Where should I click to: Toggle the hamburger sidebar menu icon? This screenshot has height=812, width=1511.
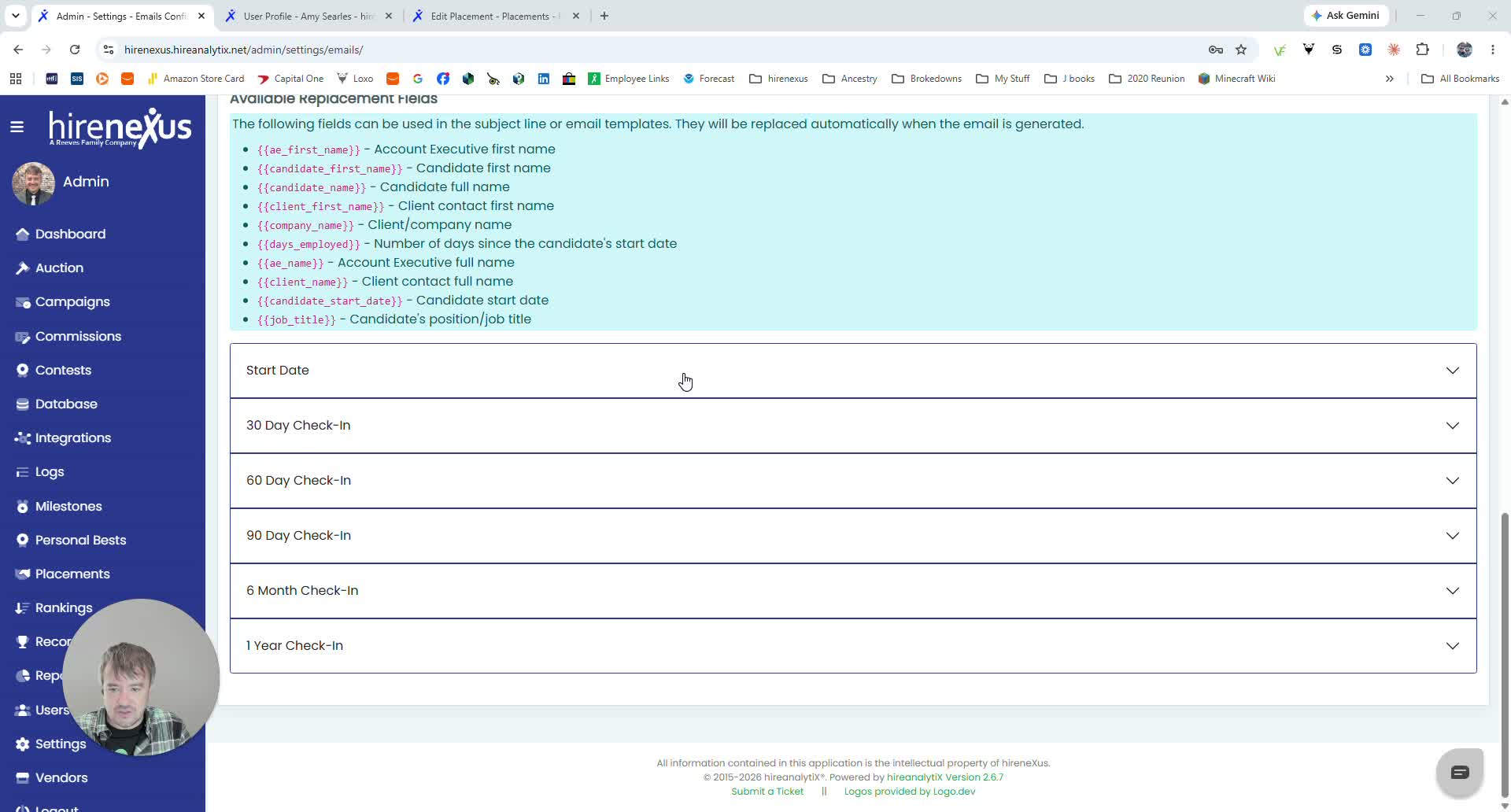(17, 127)
